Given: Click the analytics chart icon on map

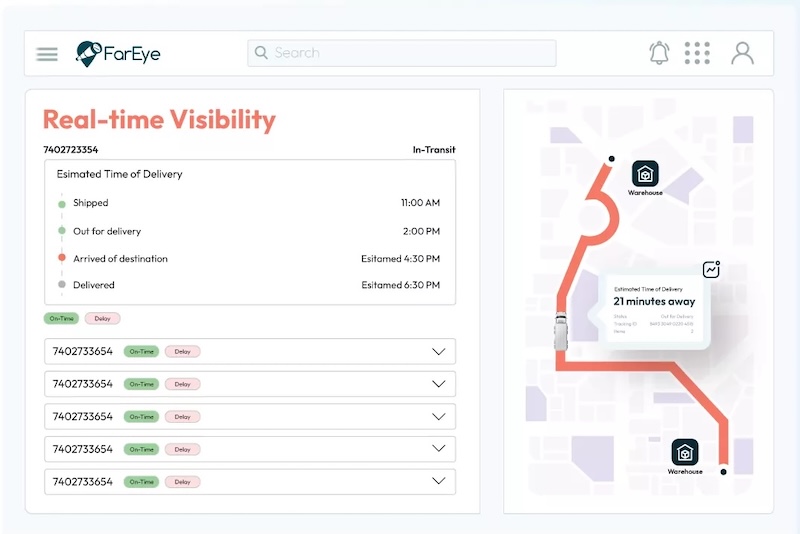Looking at the screenshot, I should click(x=711, y=269).
